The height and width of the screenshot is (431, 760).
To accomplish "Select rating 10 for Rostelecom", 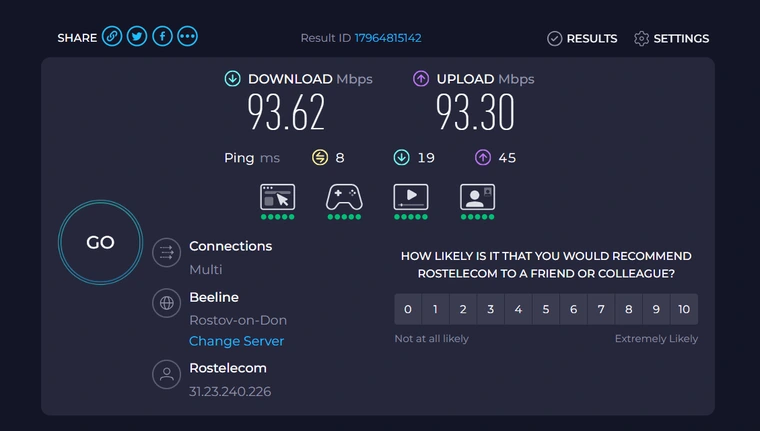I will [684, 309].
